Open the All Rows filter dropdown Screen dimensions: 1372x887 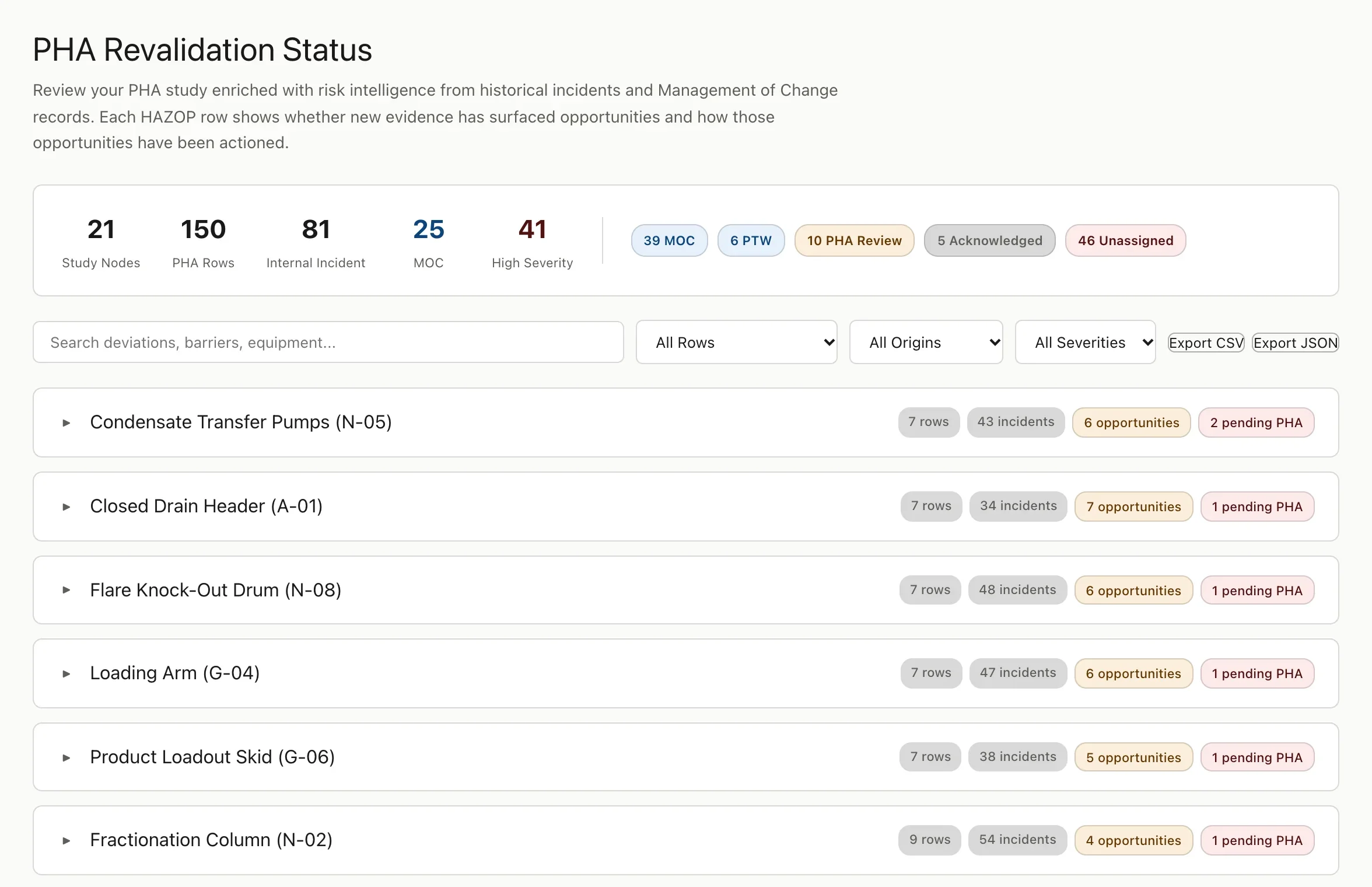point(736,342)
